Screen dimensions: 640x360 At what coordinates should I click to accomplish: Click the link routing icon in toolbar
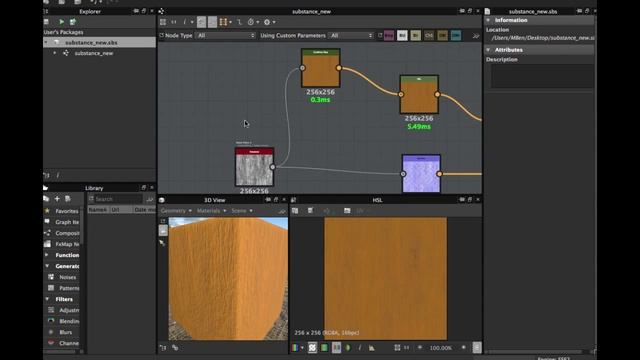click(x=240, y=22)
